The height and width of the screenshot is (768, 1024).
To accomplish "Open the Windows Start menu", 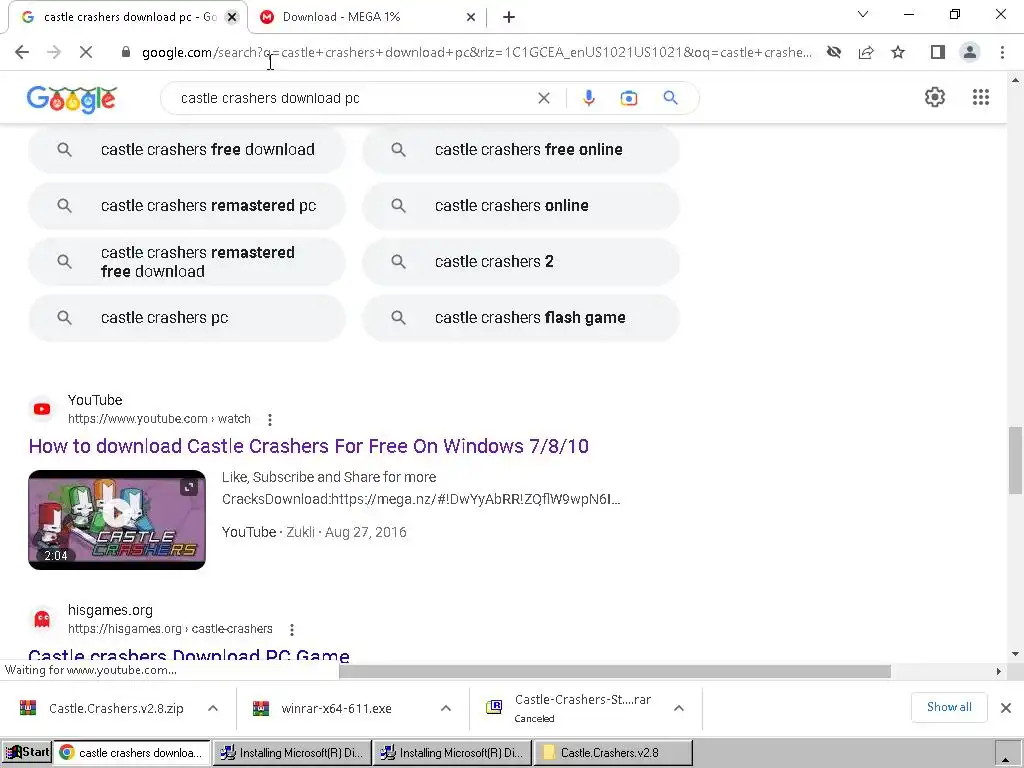I will coord(27,752).
